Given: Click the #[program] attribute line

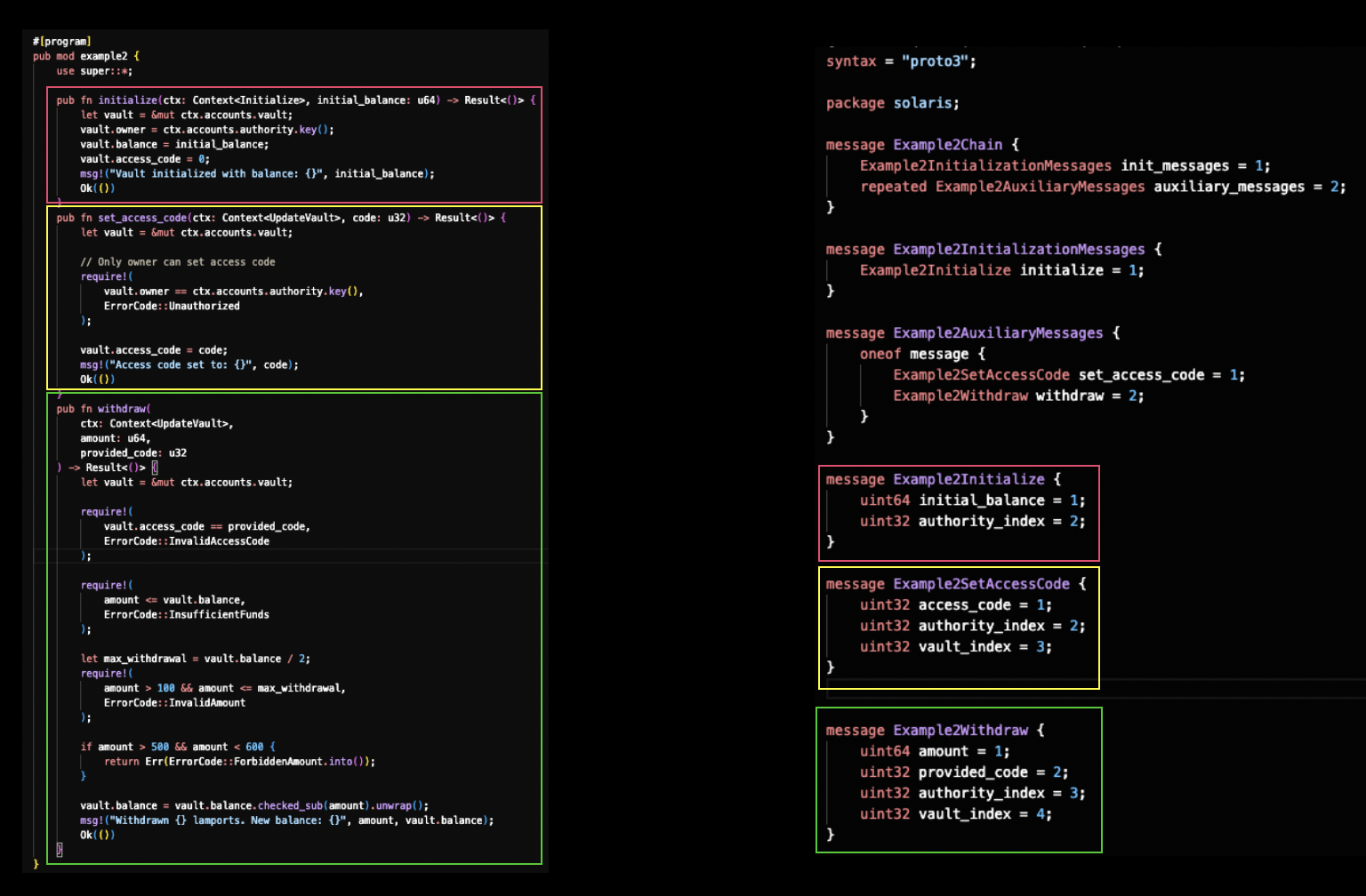Looking at the screenshot, I should tap(61, 41).
